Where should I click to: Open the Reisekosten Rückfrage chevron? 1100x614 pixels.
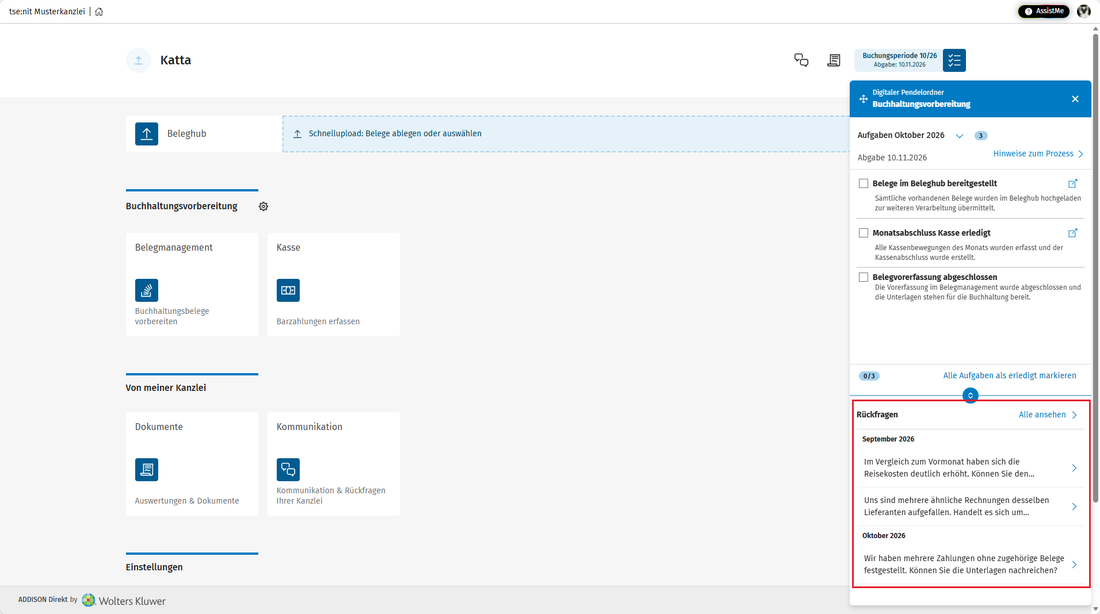pyautogui.click(x=1074, y=468)
